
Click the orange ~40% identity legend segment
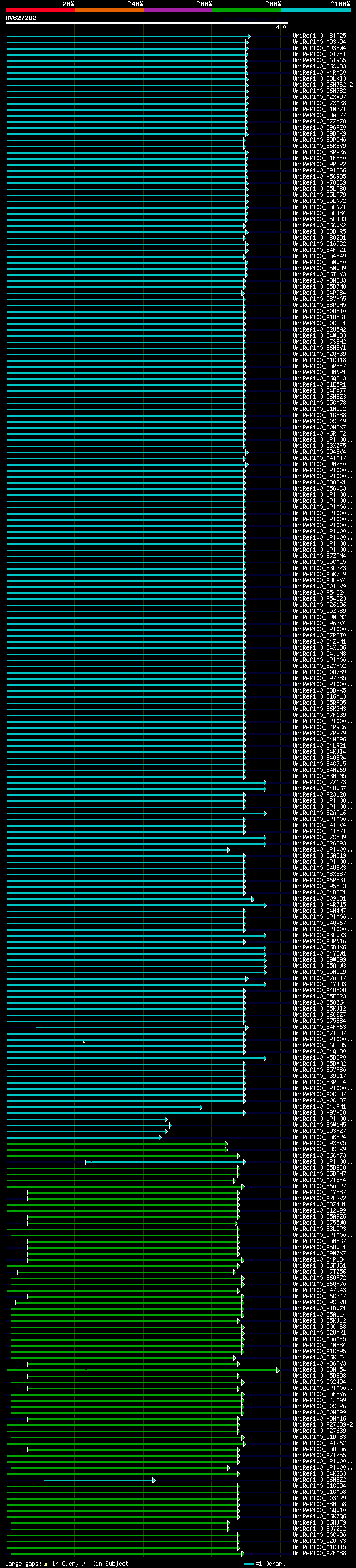(x=109, y=10)
